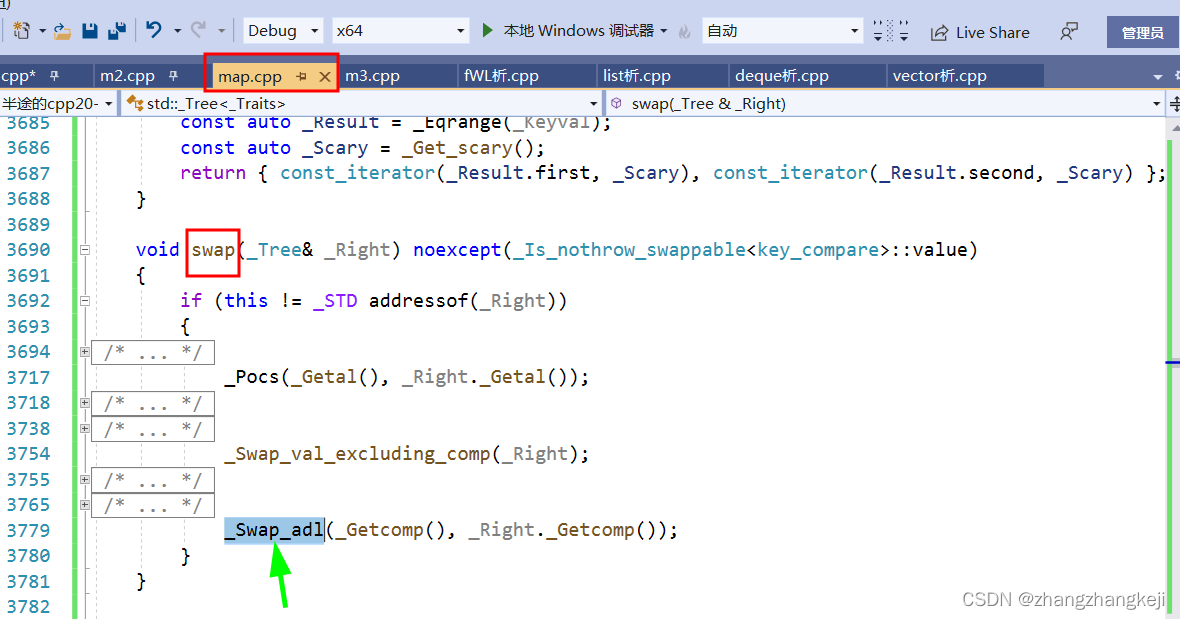Image resolution: width=1180 pixels, height=619 pixels.
Task: Click line number 3779
Action: pos(29,530)
